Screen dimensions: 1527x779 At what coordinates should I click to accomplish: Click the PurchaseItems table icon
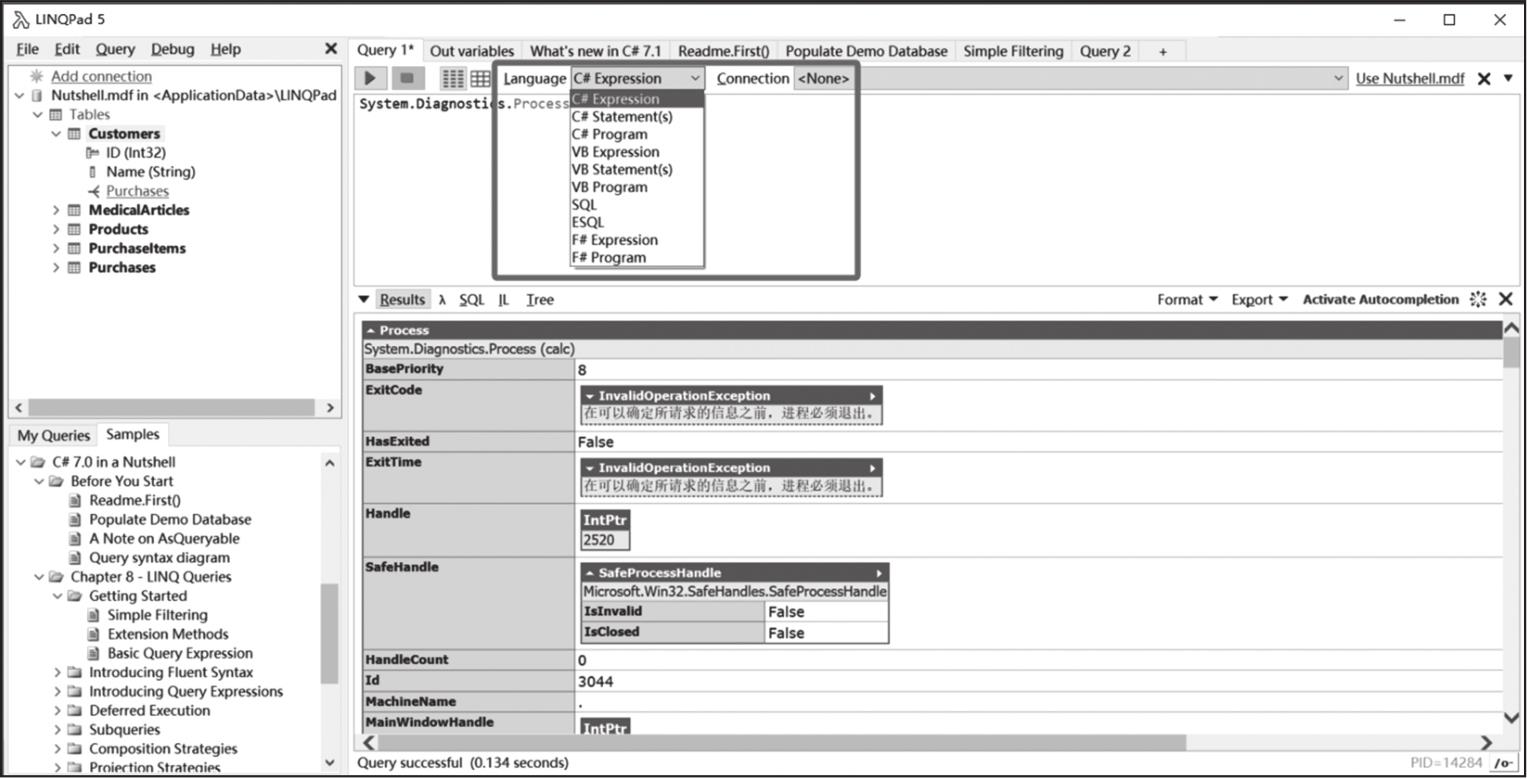[74, 248]
